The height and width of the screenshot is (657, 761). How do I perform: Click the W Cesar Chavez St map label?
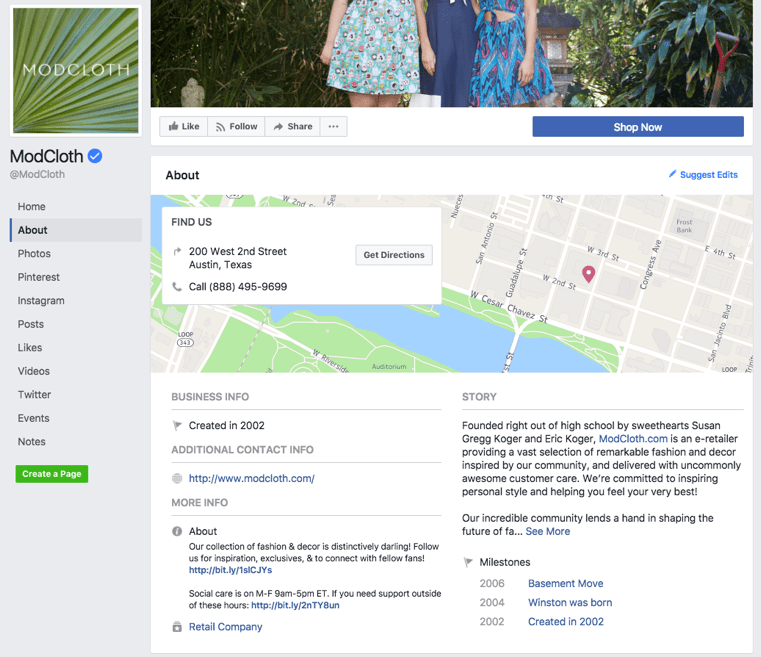click(x=509, y=307)
